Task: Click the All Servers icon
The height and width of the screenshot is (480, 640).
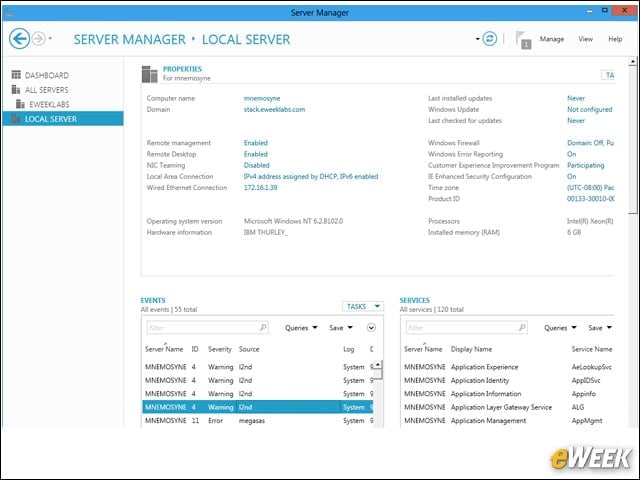Action: click(x=16, y=89)
